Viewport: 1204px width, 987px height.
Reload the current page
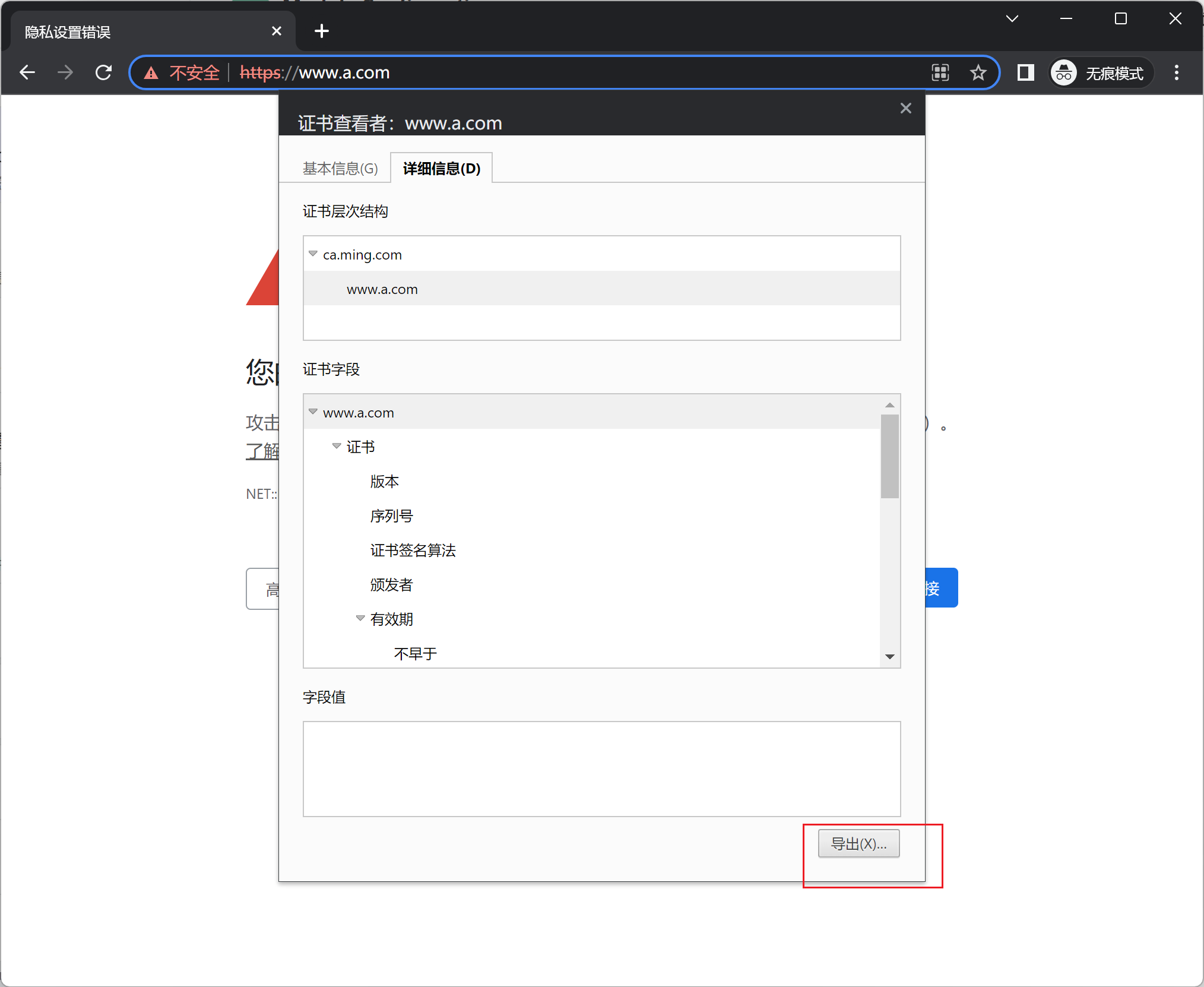pyautogui.click(x=103, y=72)
